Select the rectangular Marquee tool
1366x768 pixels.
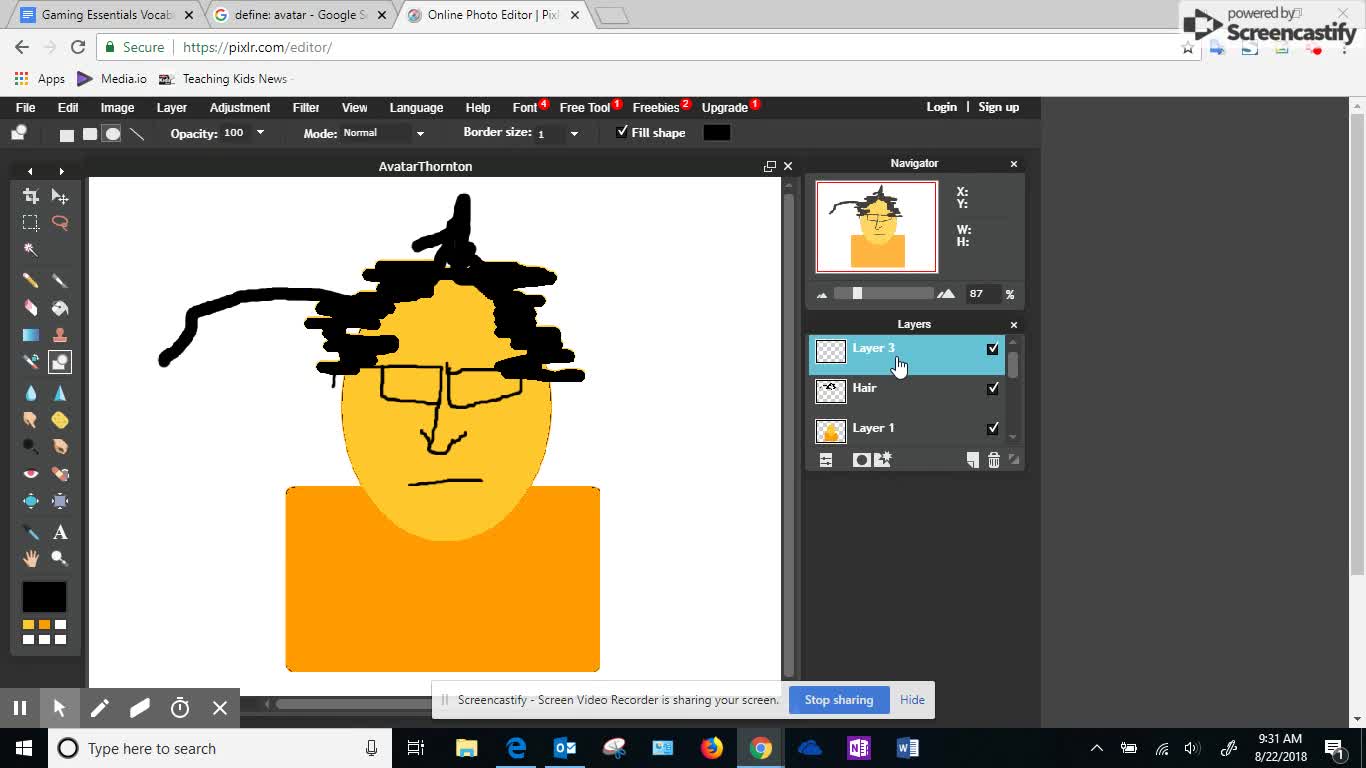[x=31, y=223]
